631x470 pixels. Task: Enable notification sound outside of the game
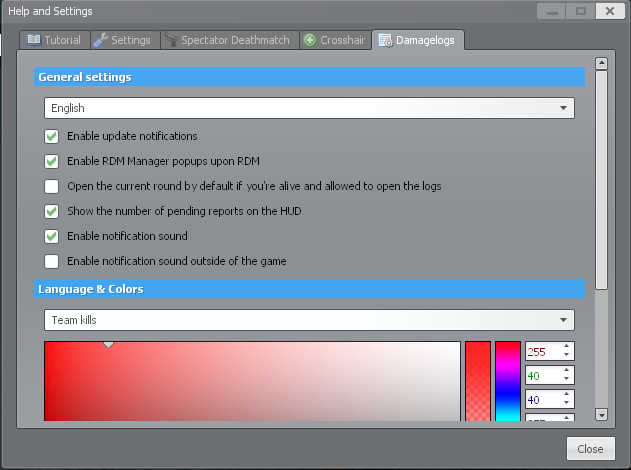(52, 261)
